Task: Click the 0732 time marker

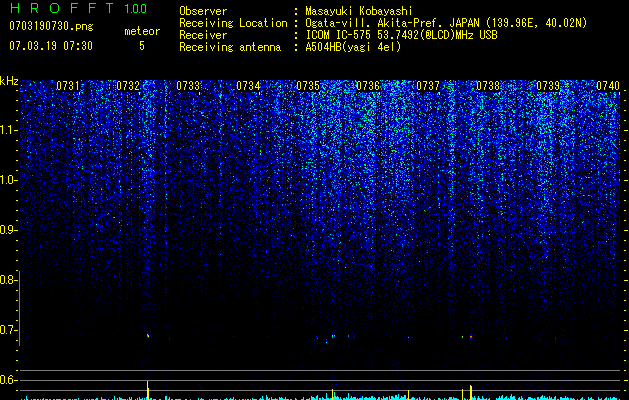Action: tap(128, 86)
